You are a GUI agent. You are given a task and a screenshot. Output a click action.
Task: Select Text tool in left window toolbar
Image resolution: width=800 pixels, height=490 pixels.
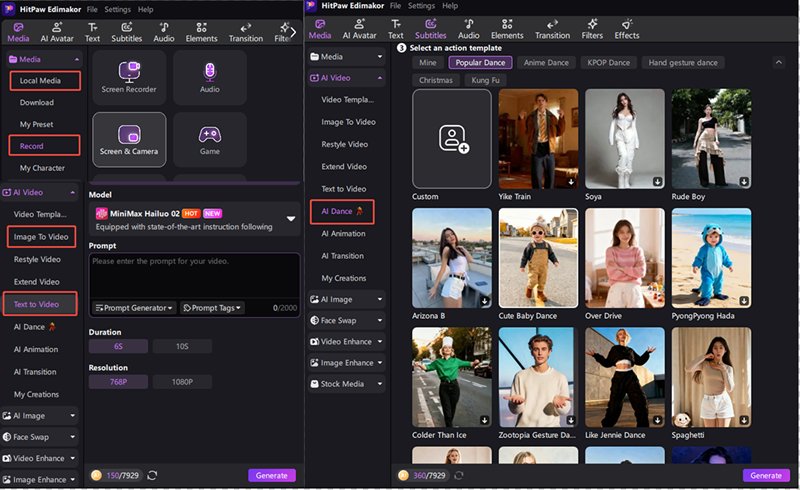click(x=92, y=32)
